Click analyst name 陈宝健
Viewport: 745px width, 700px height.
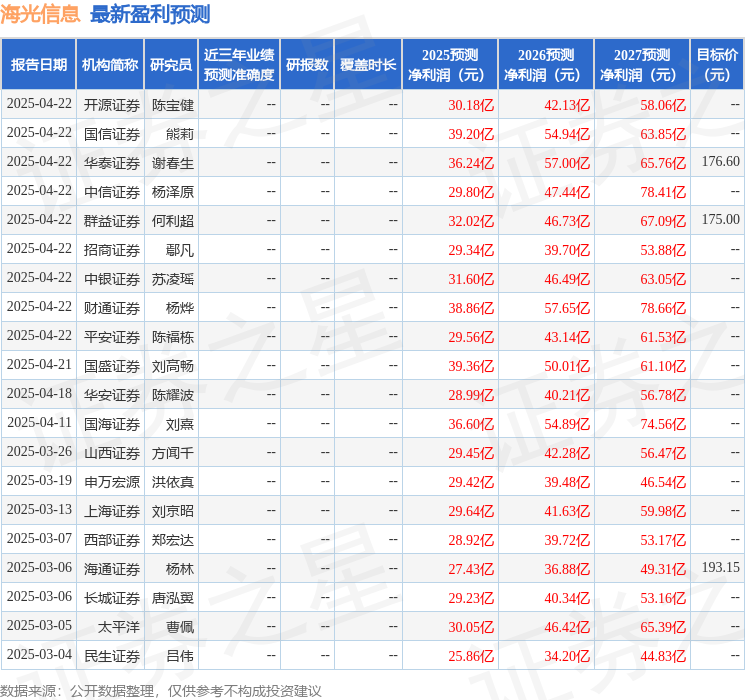(x=172, y=105)
